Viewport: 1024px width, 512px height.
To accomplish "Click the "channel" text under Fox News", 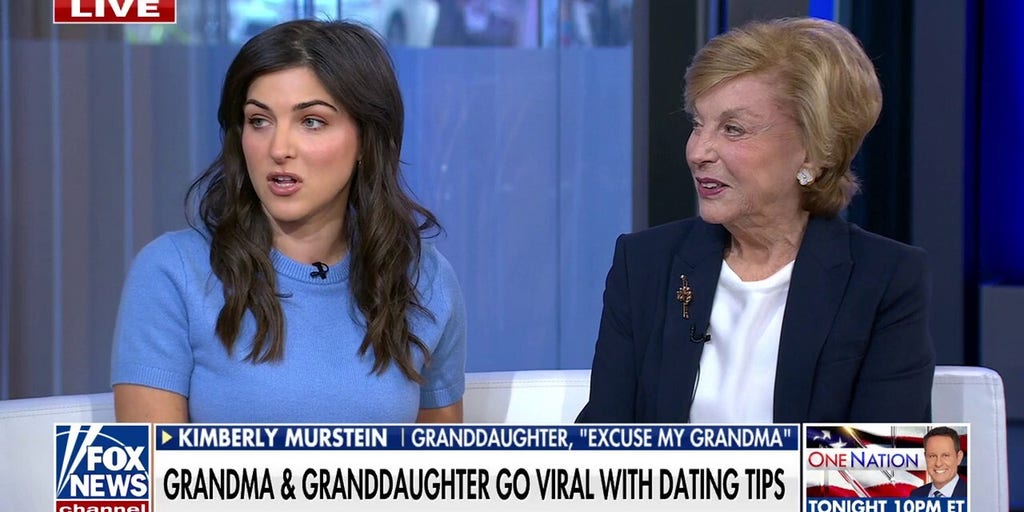I will (x=103, y=507).
